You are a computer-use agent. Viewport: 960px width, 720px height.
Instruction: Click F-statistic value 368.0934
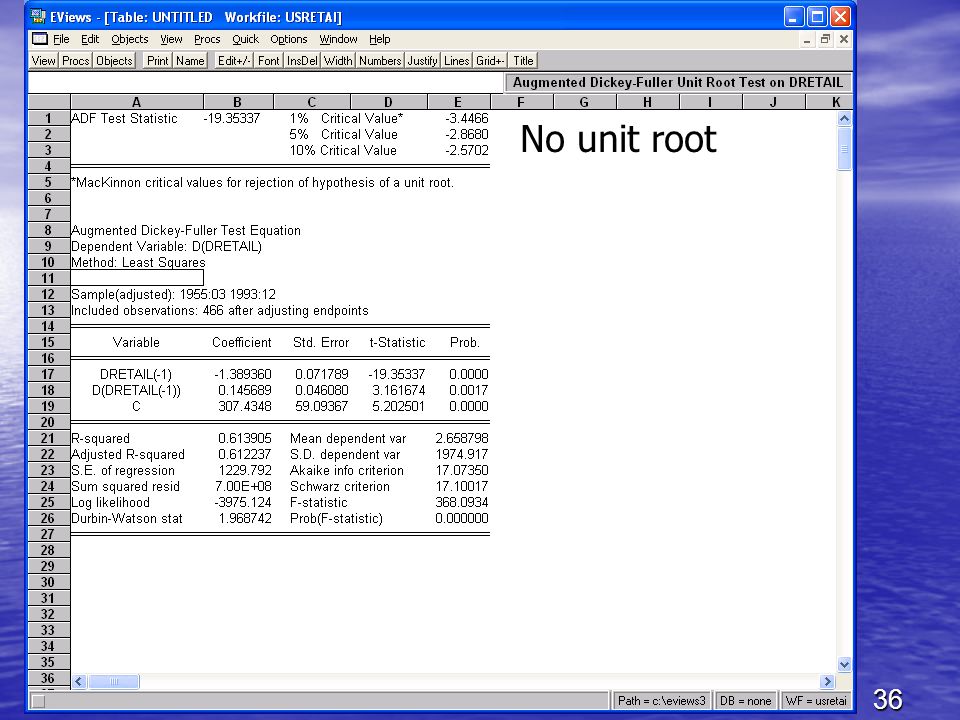coord(462,502)
